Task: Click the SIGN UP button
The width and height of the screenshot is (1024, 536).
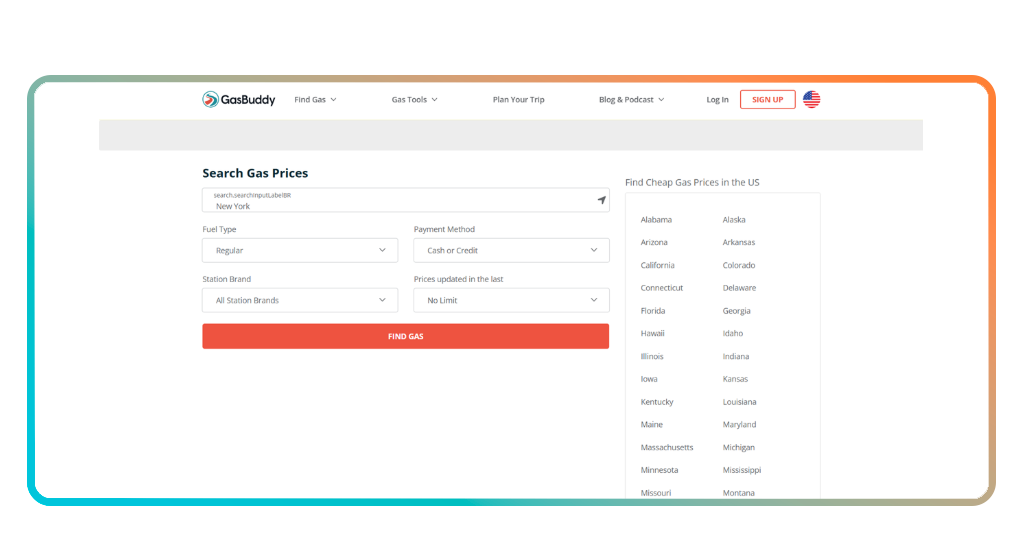Action: click(x=767, y=99)
